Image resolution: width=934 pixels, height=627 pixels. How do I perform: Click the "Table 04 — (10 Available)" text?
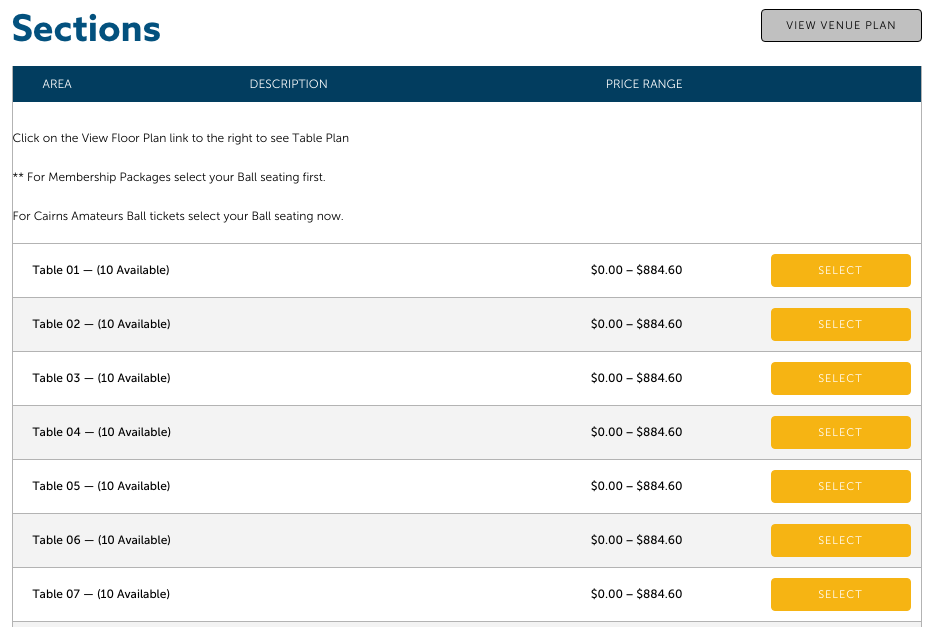101,432
